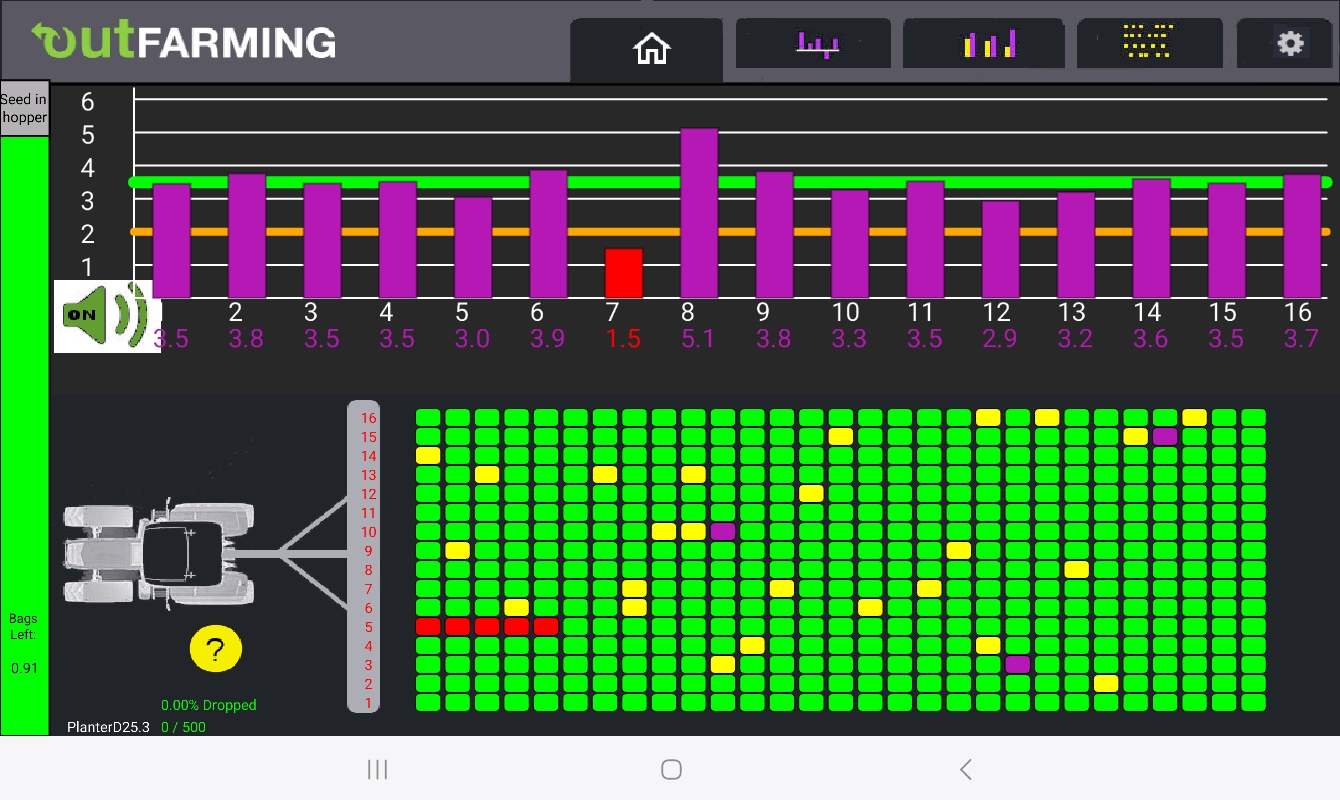Open the purple deviation bar chart tab
1340x800 pixels.
[x=814, y=45]
